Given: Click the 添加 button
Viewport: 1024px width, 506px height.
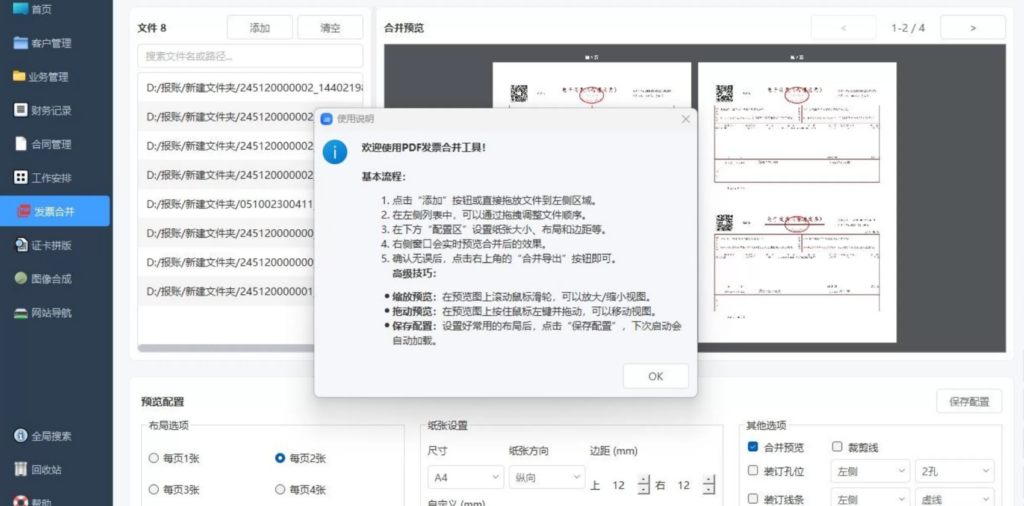Looking at the screenshot, I should (x=259, y=27).
